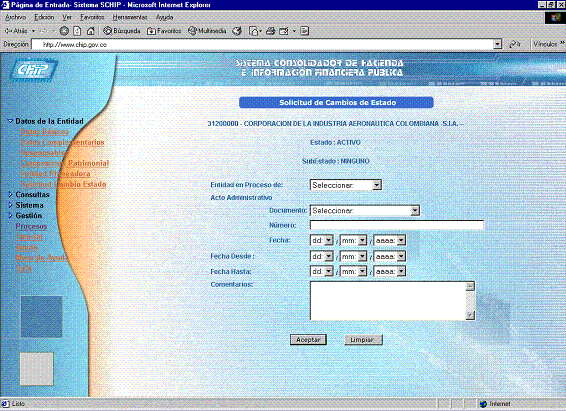Open the Fecha Desde year dropdown
This screenshot has width=566, height=411.
point(389,257)
